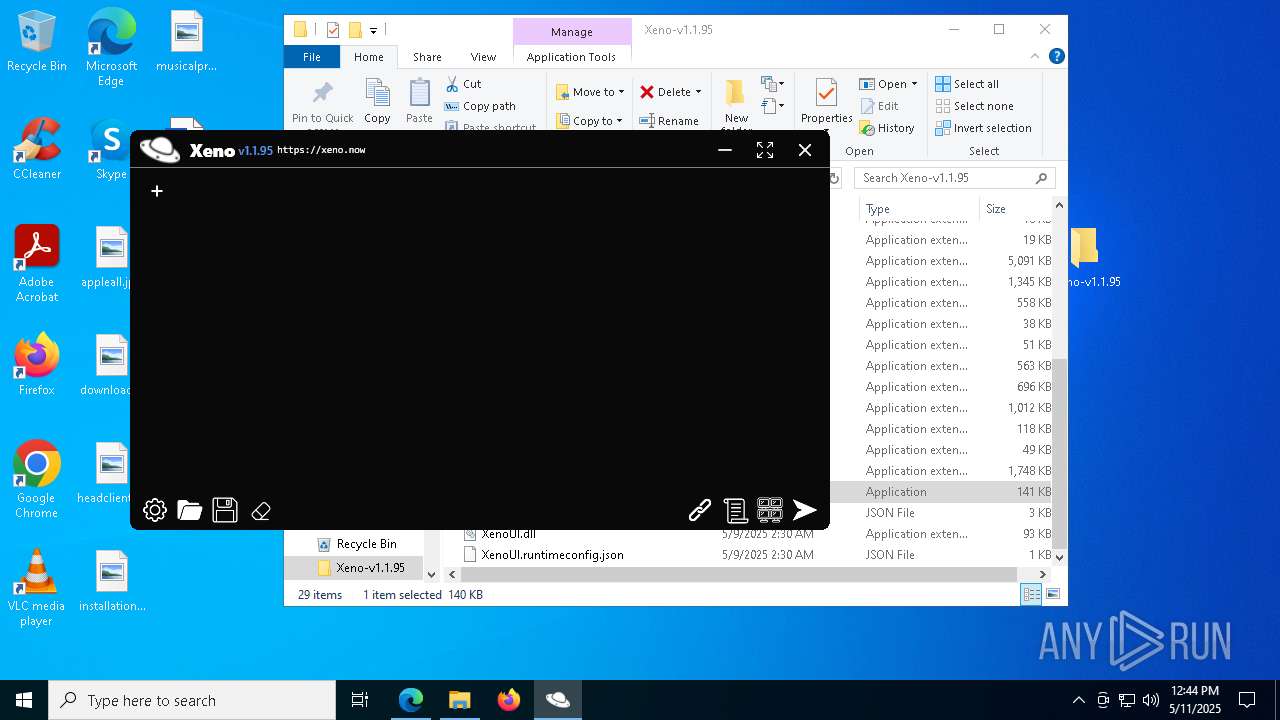Click the Xeno execute arrow icon
This screenshot has height=720, width=1280.
click(805, 510)
